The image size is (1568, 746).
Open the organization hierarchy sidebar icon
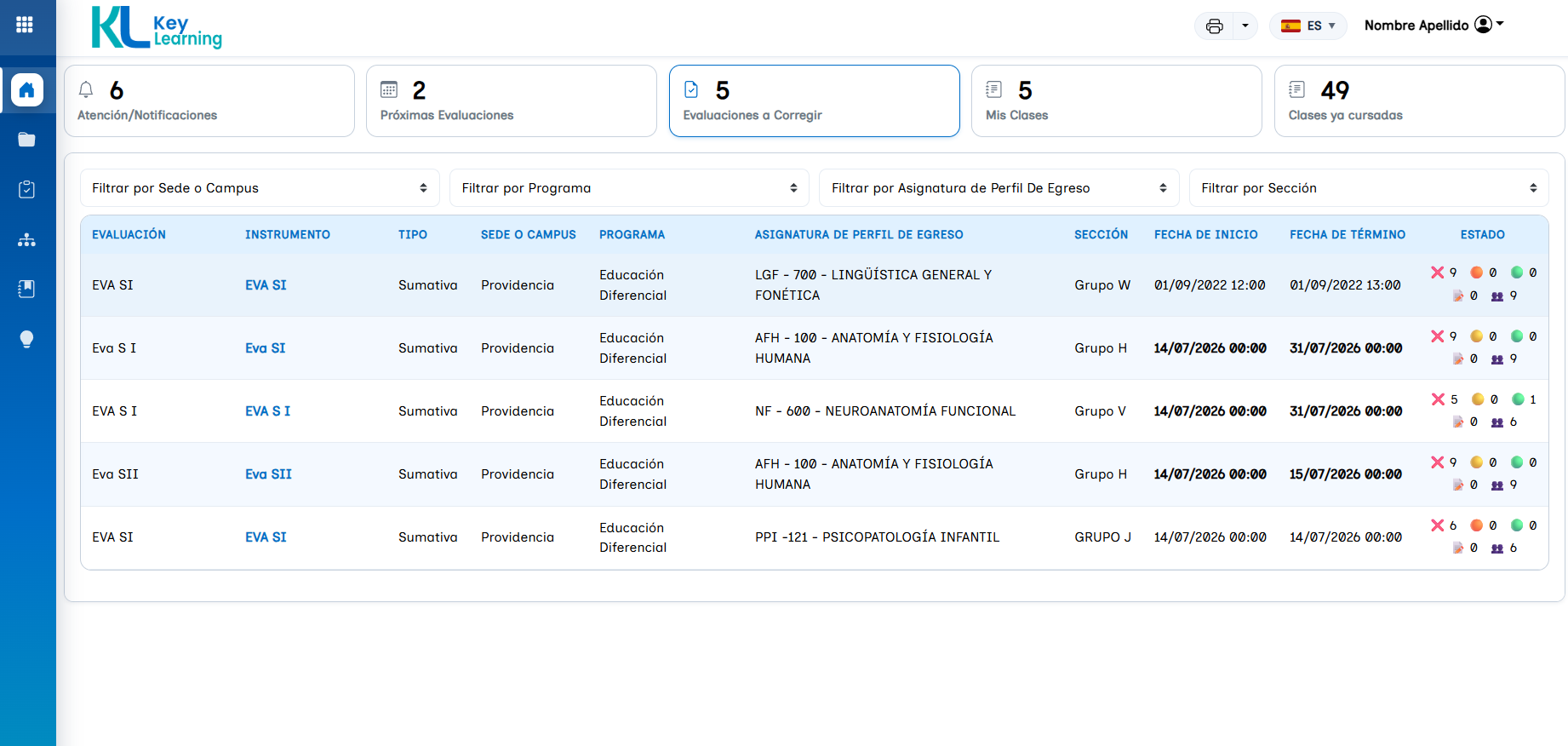click(26, 239)
